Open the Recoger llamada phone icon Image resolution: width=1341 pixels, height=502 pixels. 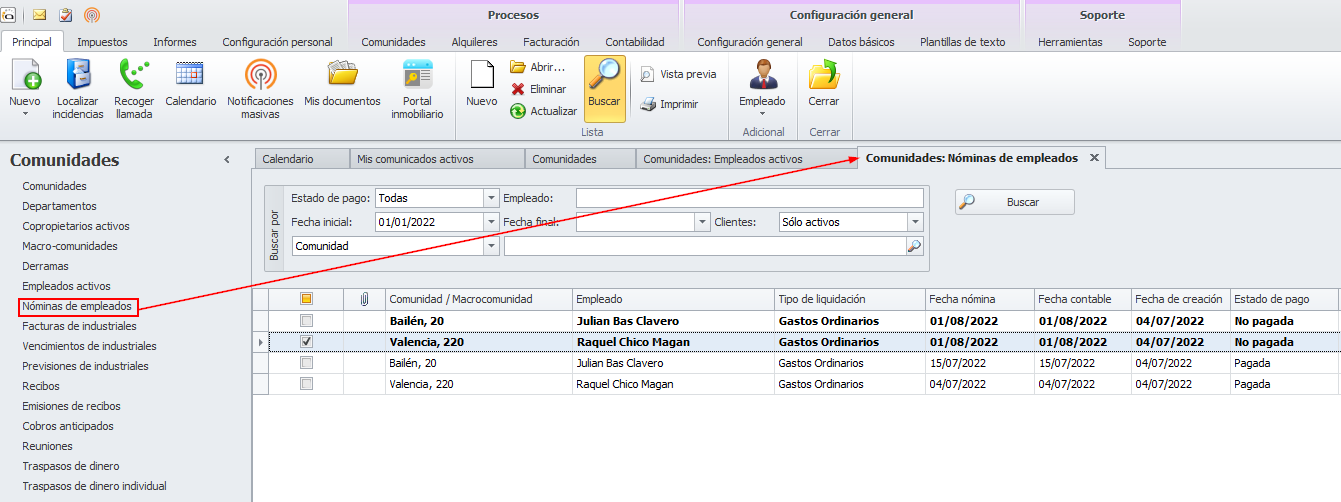click(x=133, y=76)
